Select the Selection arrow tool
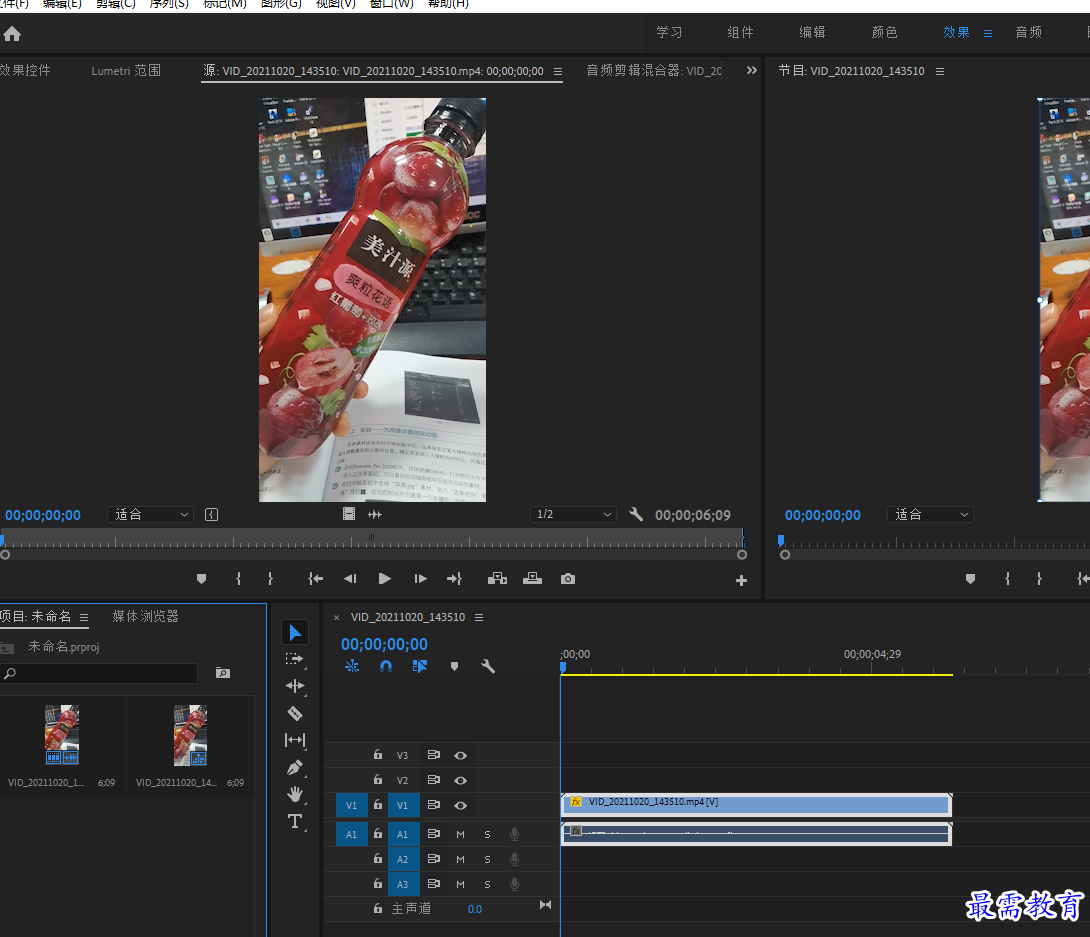 click(295, 633)
